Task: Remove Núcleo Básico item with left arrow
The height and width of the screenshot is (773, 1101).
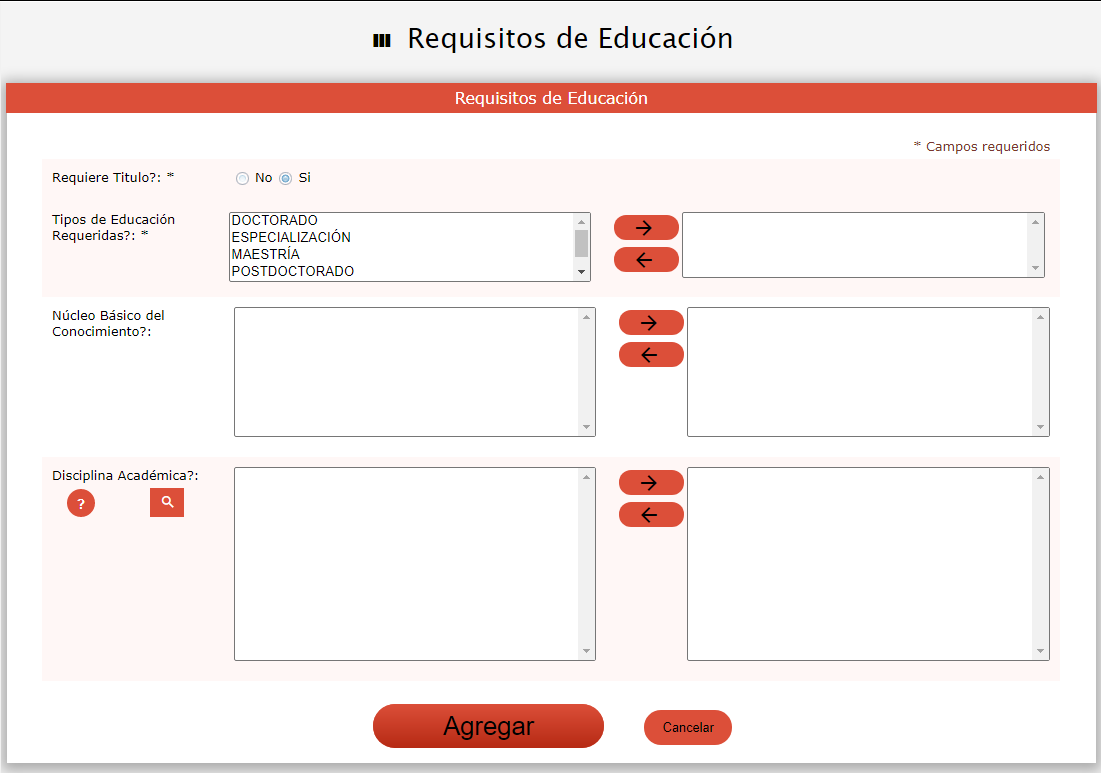Action: 651,355
